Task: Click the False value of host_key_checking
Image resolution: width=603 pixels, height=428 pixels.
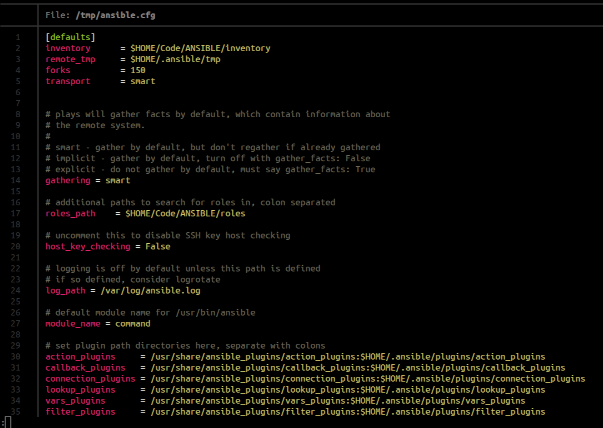Action: [158, 246]
